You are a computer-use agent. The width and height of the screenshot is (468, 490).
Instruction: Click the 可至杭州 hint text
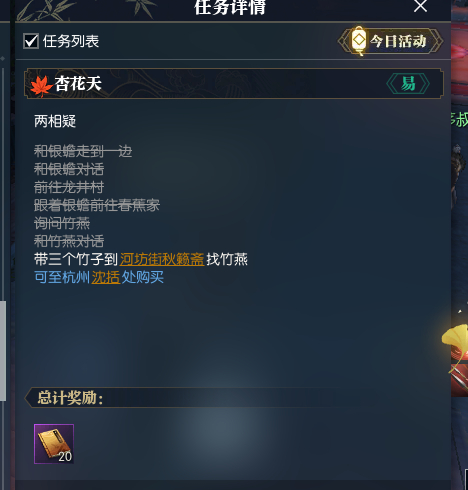[x=62, y=277]
